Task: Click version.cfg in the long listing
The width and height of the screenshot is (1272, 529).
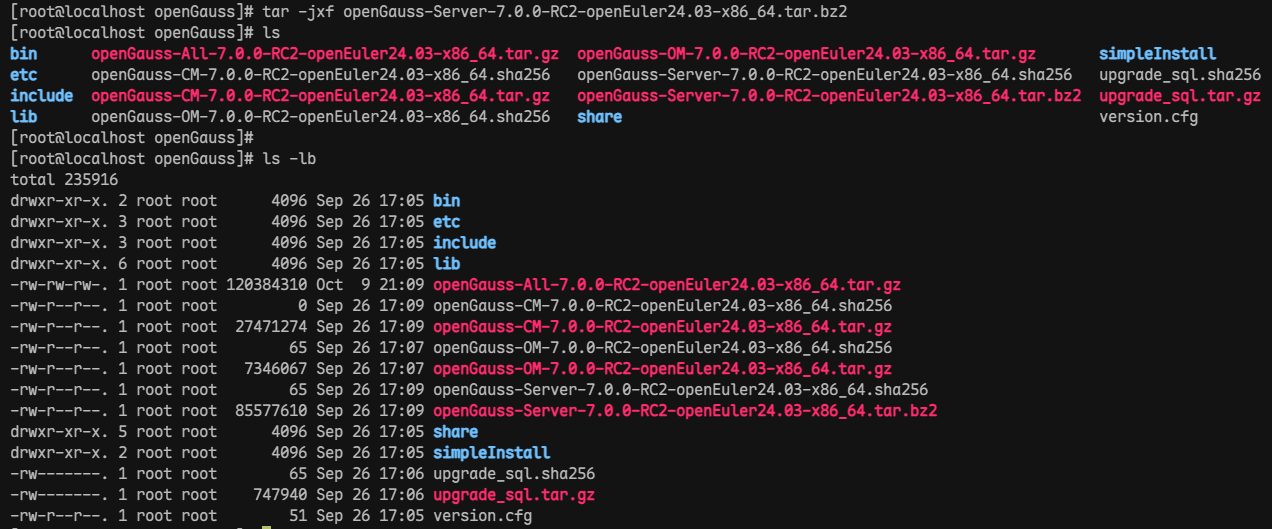Action: point(482,516)
